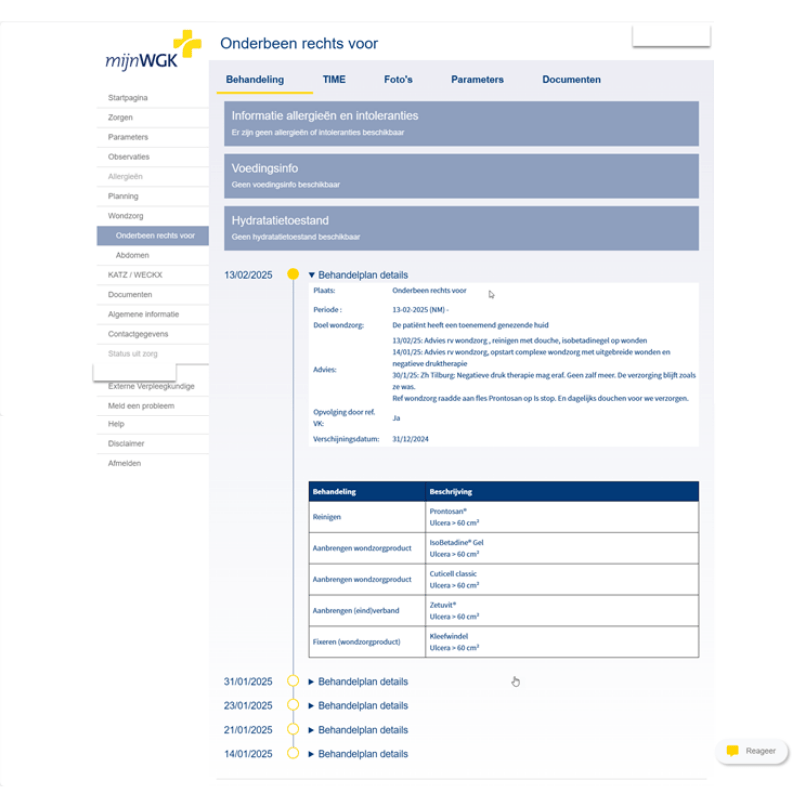Screen dimensions: 800x800
Task: Click the Onderbeen rechts voor page heading
Action: [299, 43]
